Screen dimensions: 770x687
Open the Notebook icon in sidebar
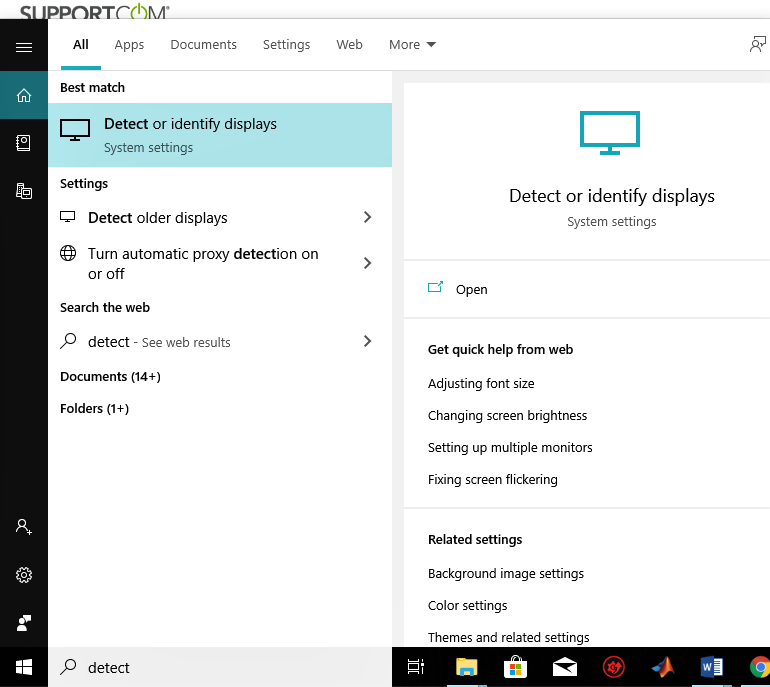pos(24,143)
